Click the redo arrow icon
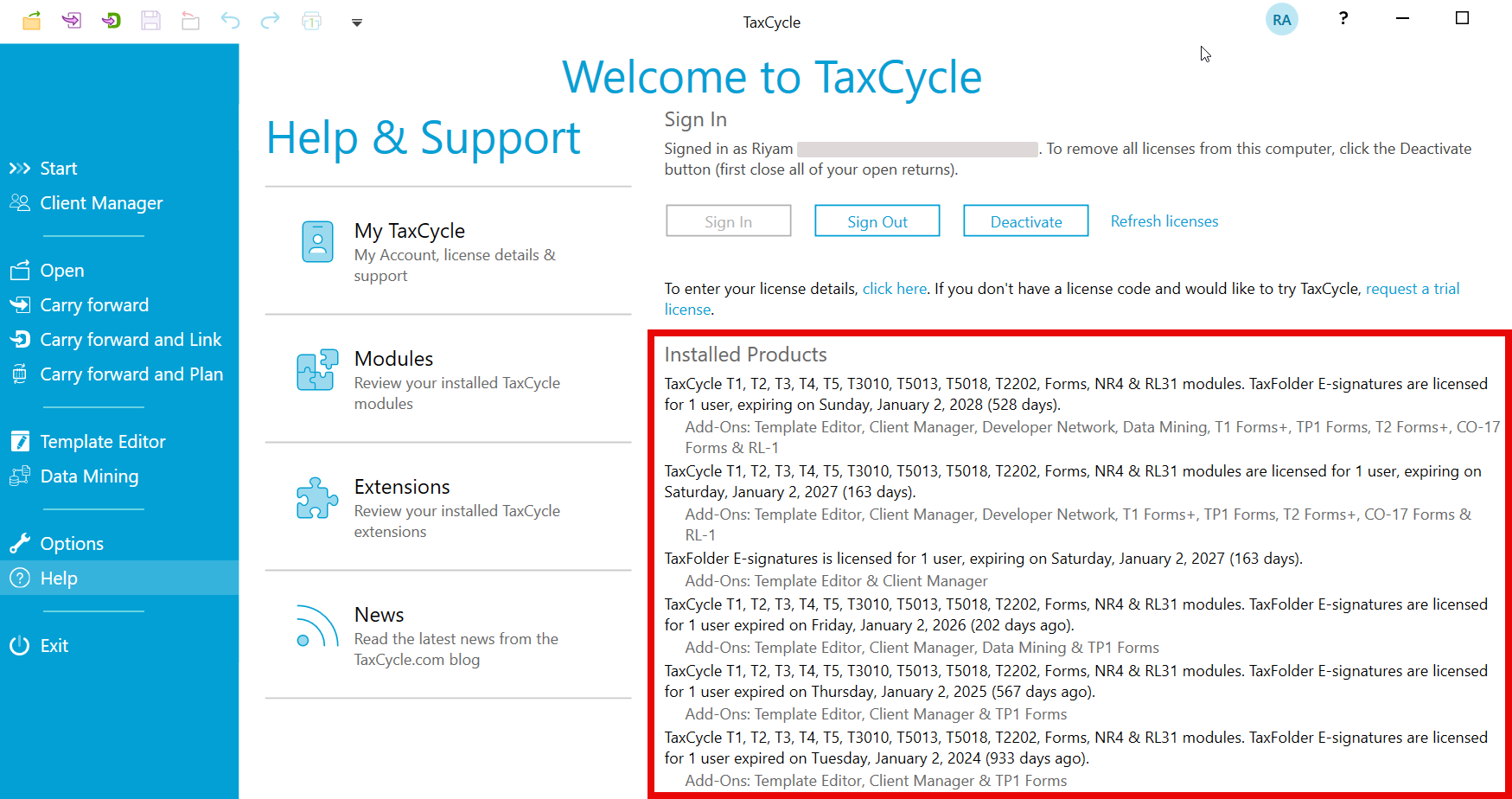 pos(271,21)
